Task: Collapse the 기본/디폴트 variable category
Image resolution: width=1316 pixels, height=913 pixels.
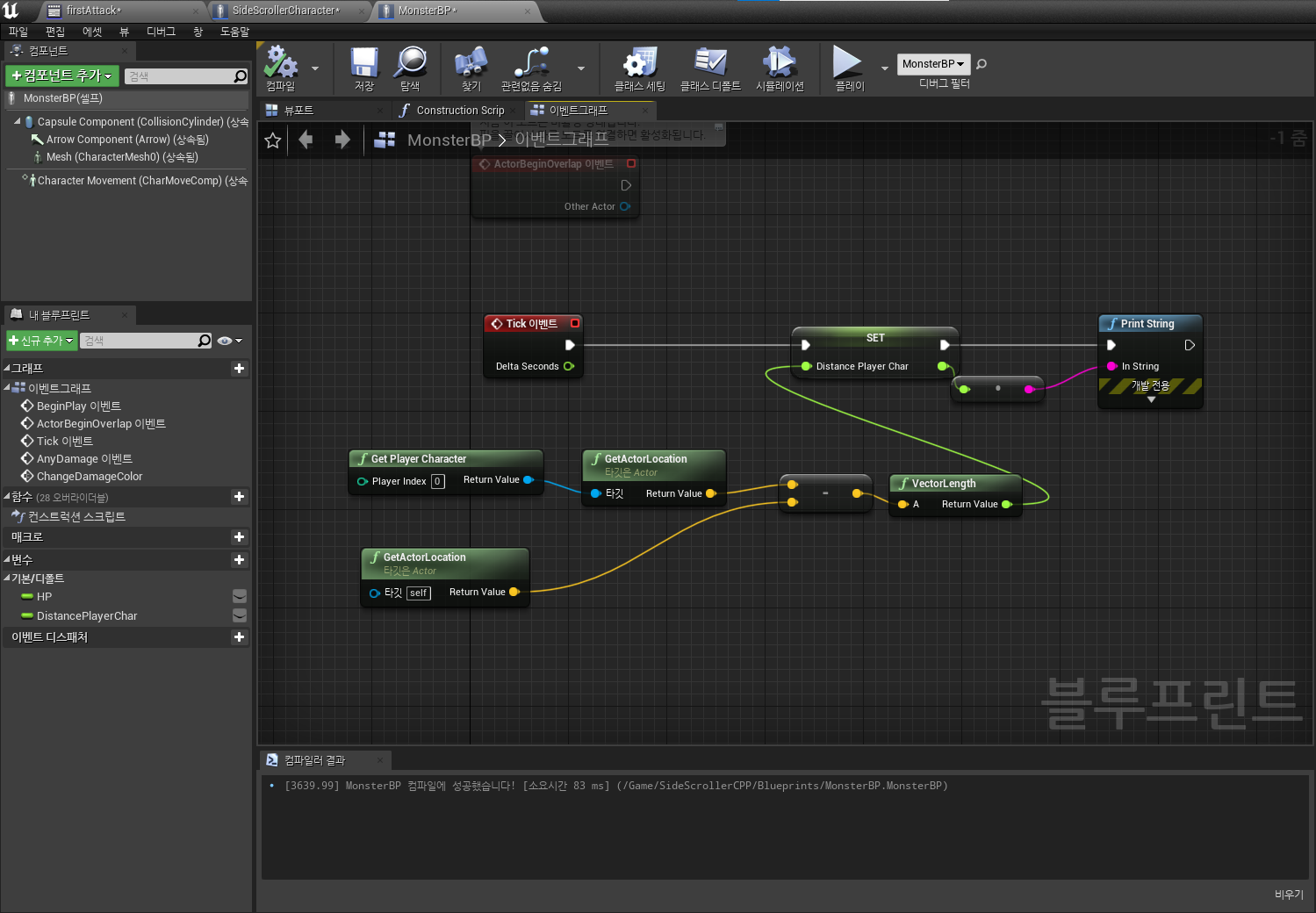Action: [x=7, y=578]
